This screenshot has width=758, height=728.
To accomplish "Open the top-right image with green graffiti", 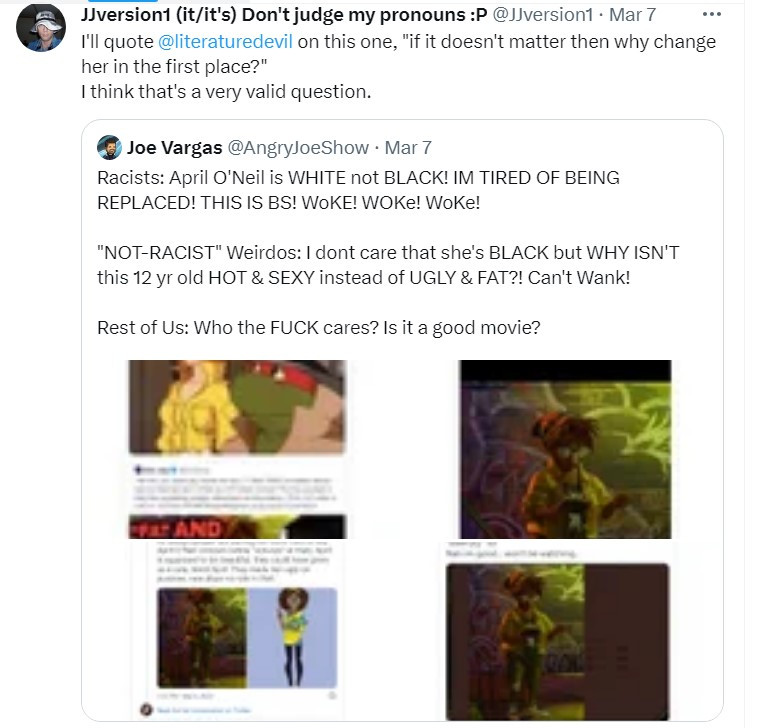I will click(566, 449).
